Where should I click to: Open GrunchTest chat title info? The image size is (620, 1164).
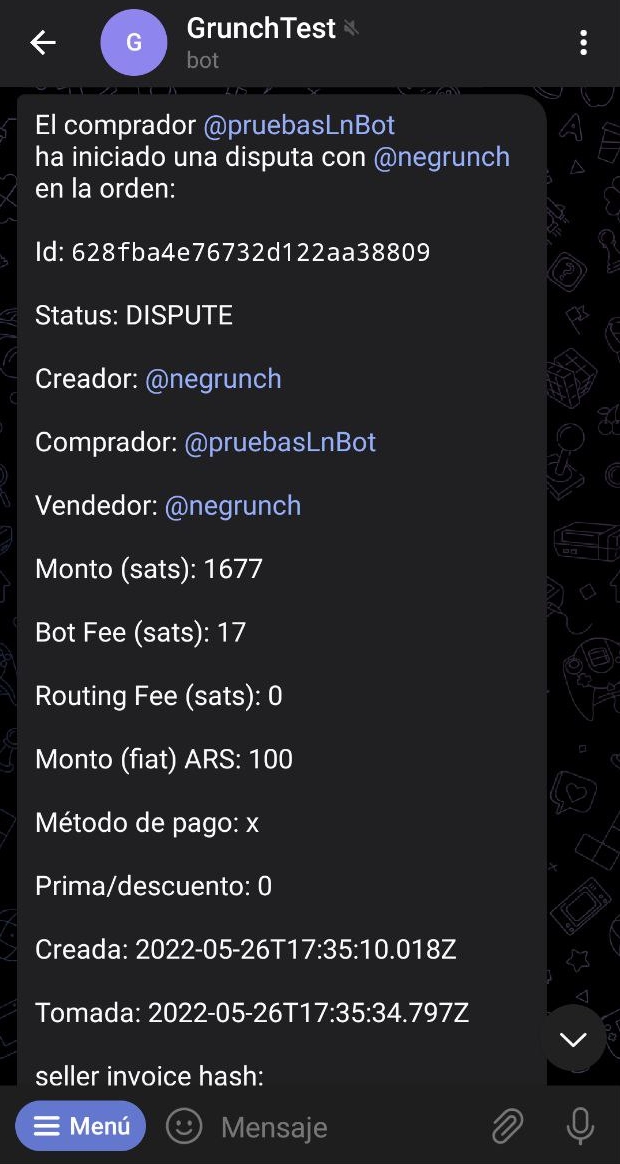(x=261, y=28)
